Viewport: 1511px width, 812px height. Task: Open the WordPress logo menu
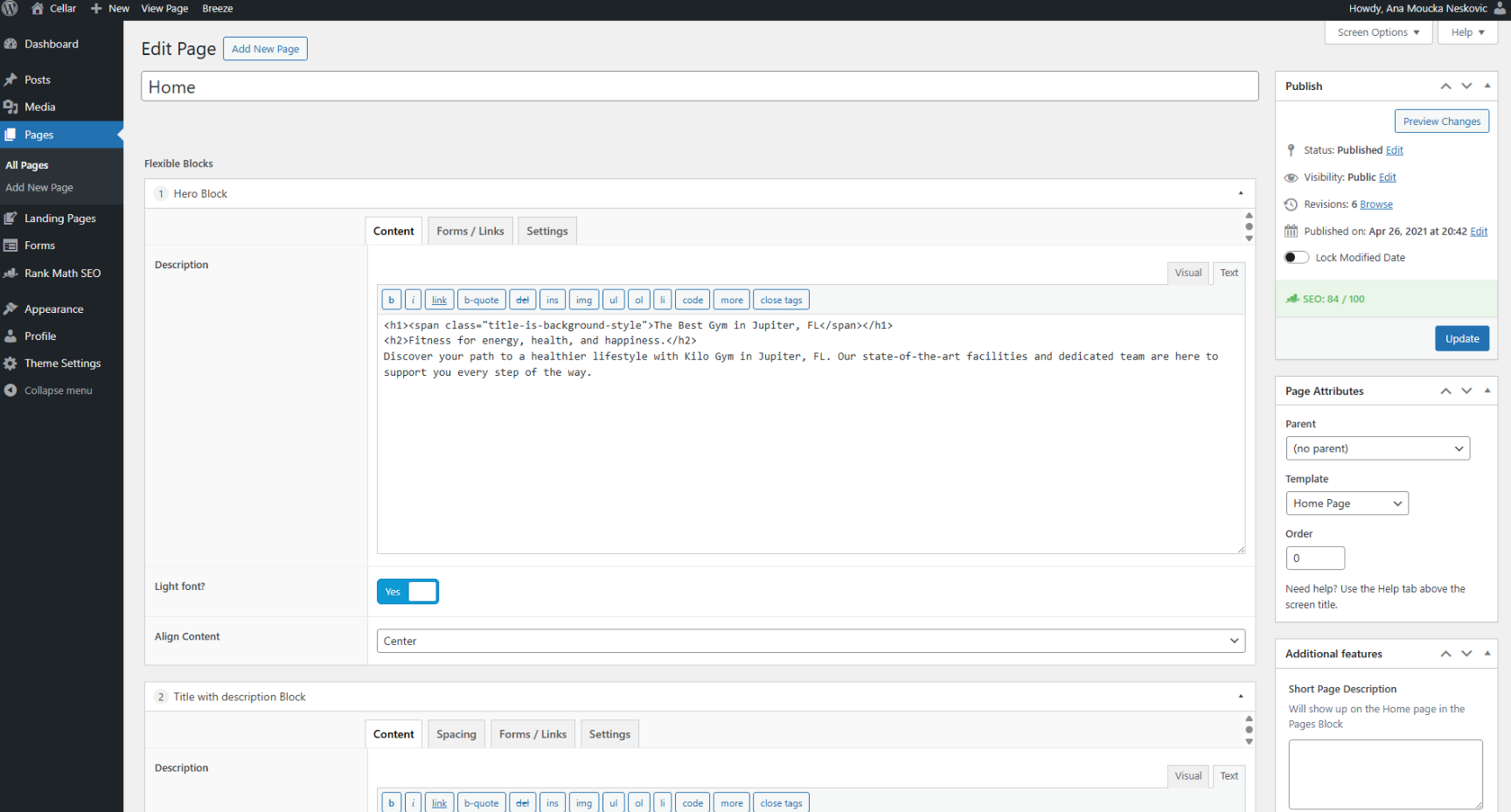[10, 9]
